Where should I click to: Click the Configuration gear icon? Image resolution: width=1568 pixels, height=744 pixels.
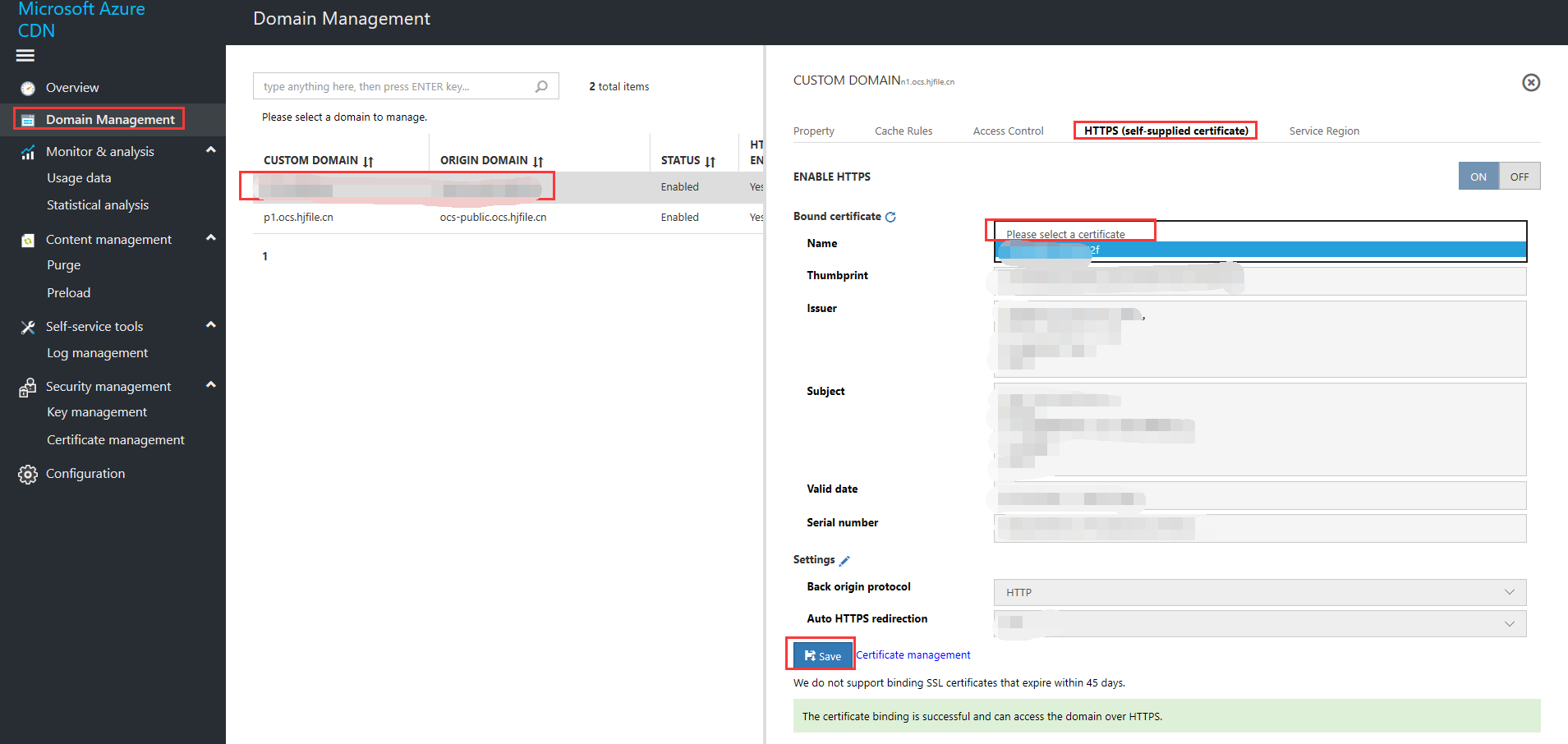[x=28, y=474]
